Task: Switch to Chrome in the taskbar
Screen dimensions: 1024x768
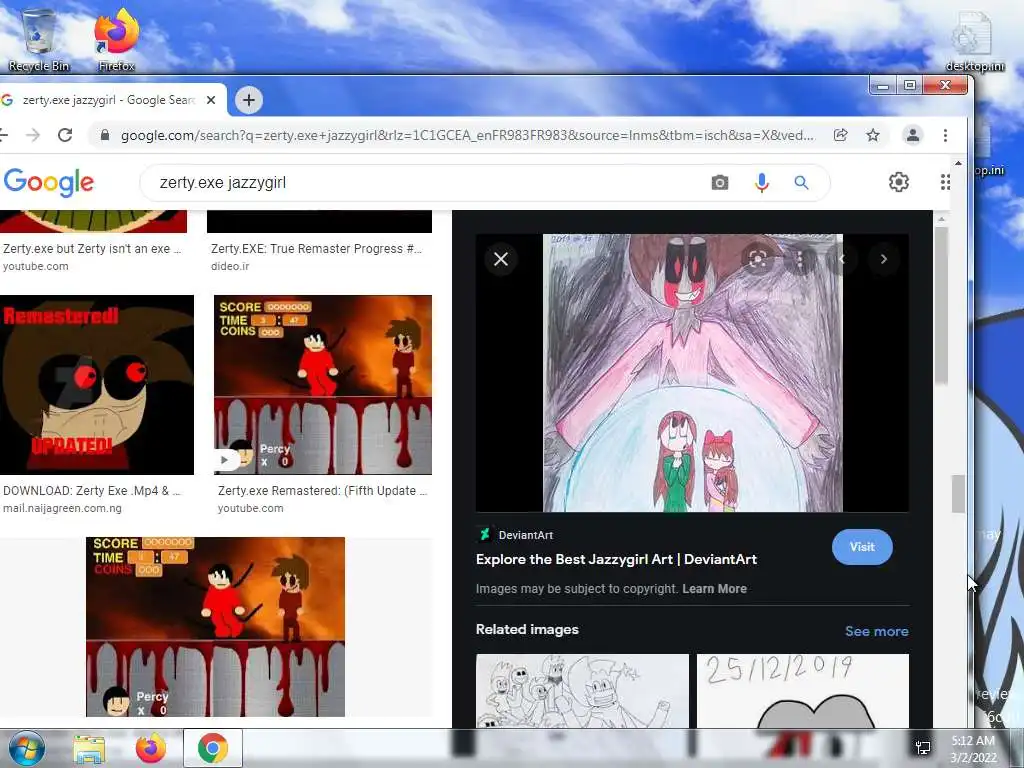Action: pos(212,748)
